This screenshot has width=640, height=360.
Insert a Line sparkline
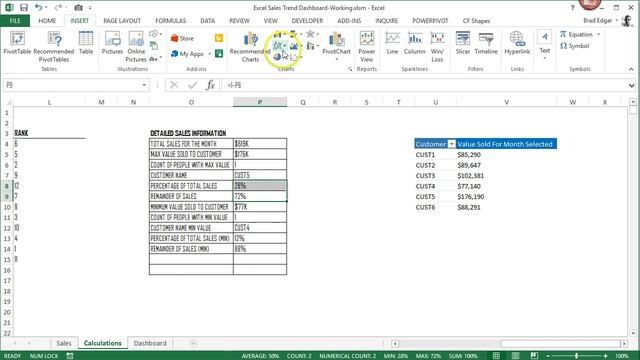(392, 43)
